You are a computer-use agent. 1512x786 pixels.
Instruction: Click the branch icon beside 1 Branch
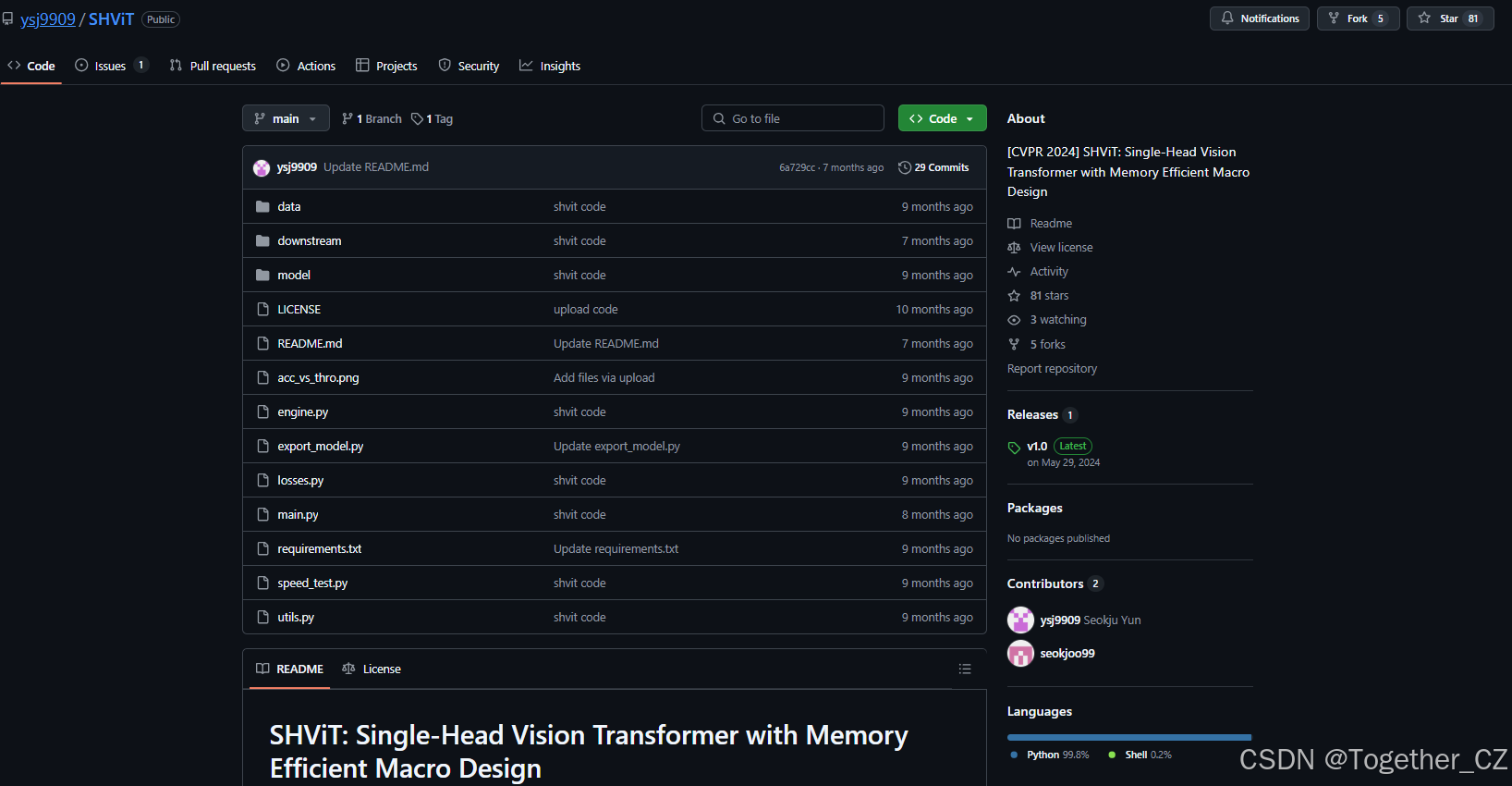[x=347, y=119]
